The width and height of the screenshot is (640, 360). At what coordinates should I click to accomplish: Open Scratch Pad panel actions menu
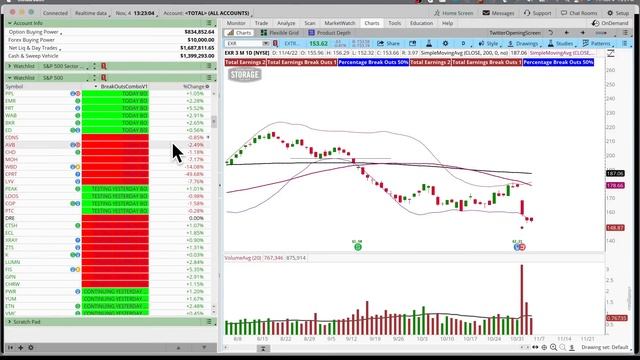click(209, 322)
